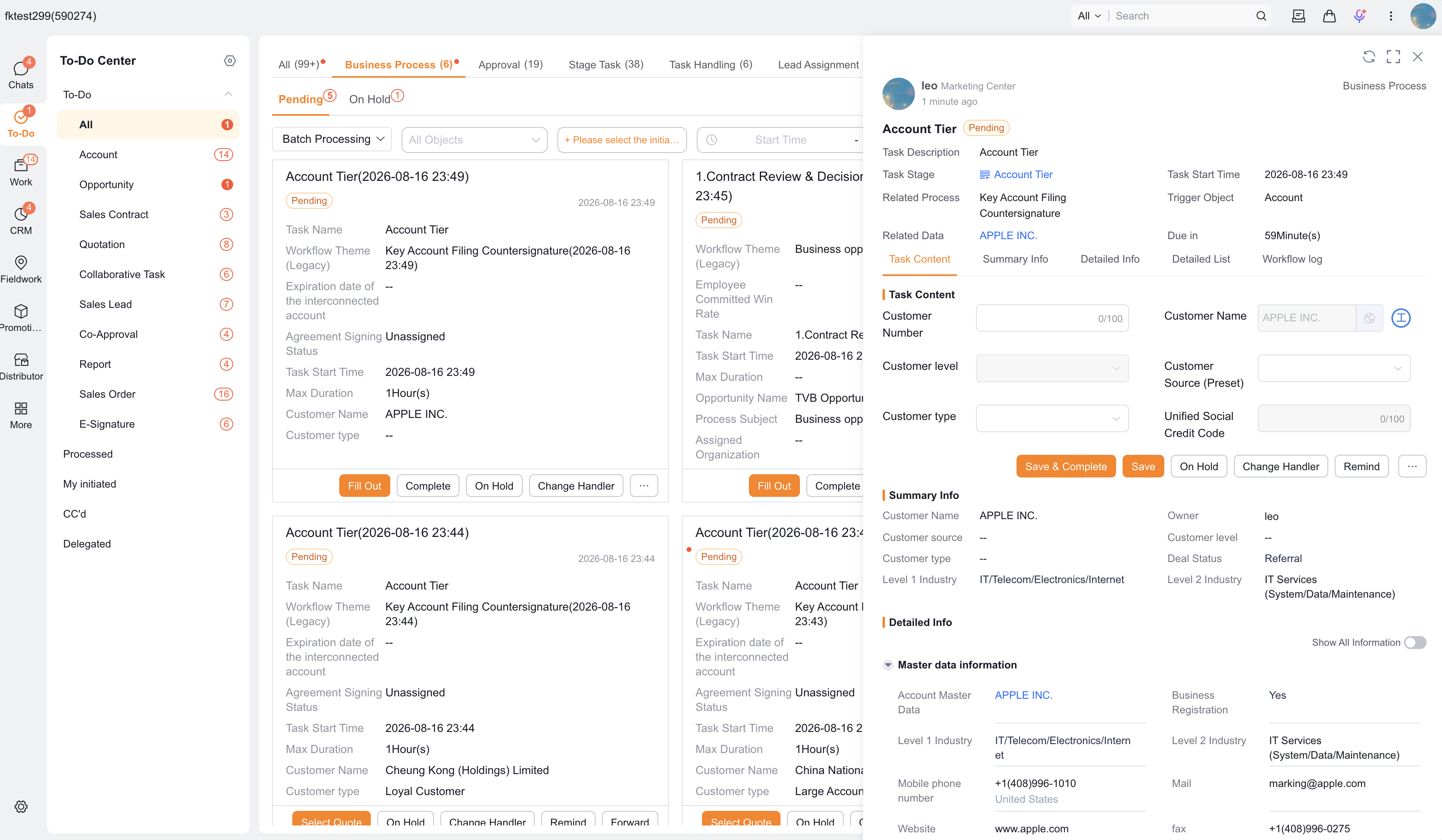The height and width of the screenshot is (840, 1442).
Task: Switch to the Approval (19) tab
Action: click(x=510, y=65)
